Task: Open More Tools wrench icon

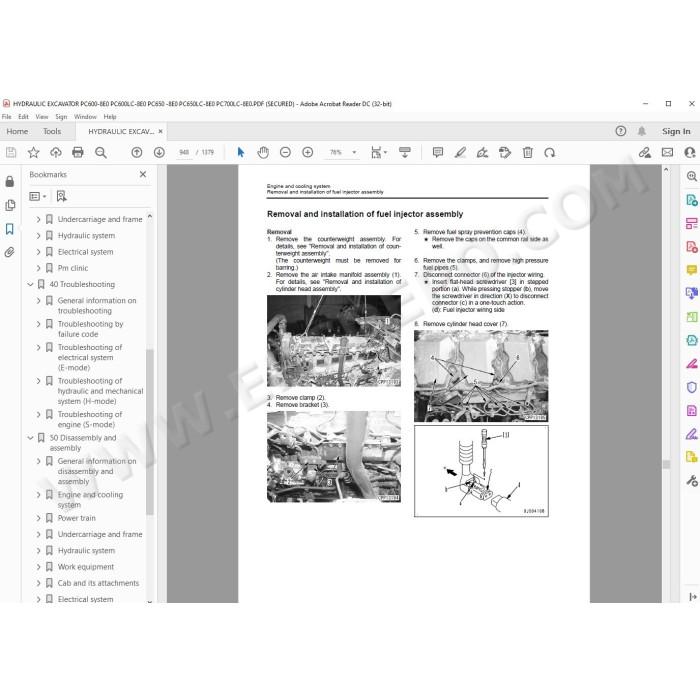Action: [692, 481]
